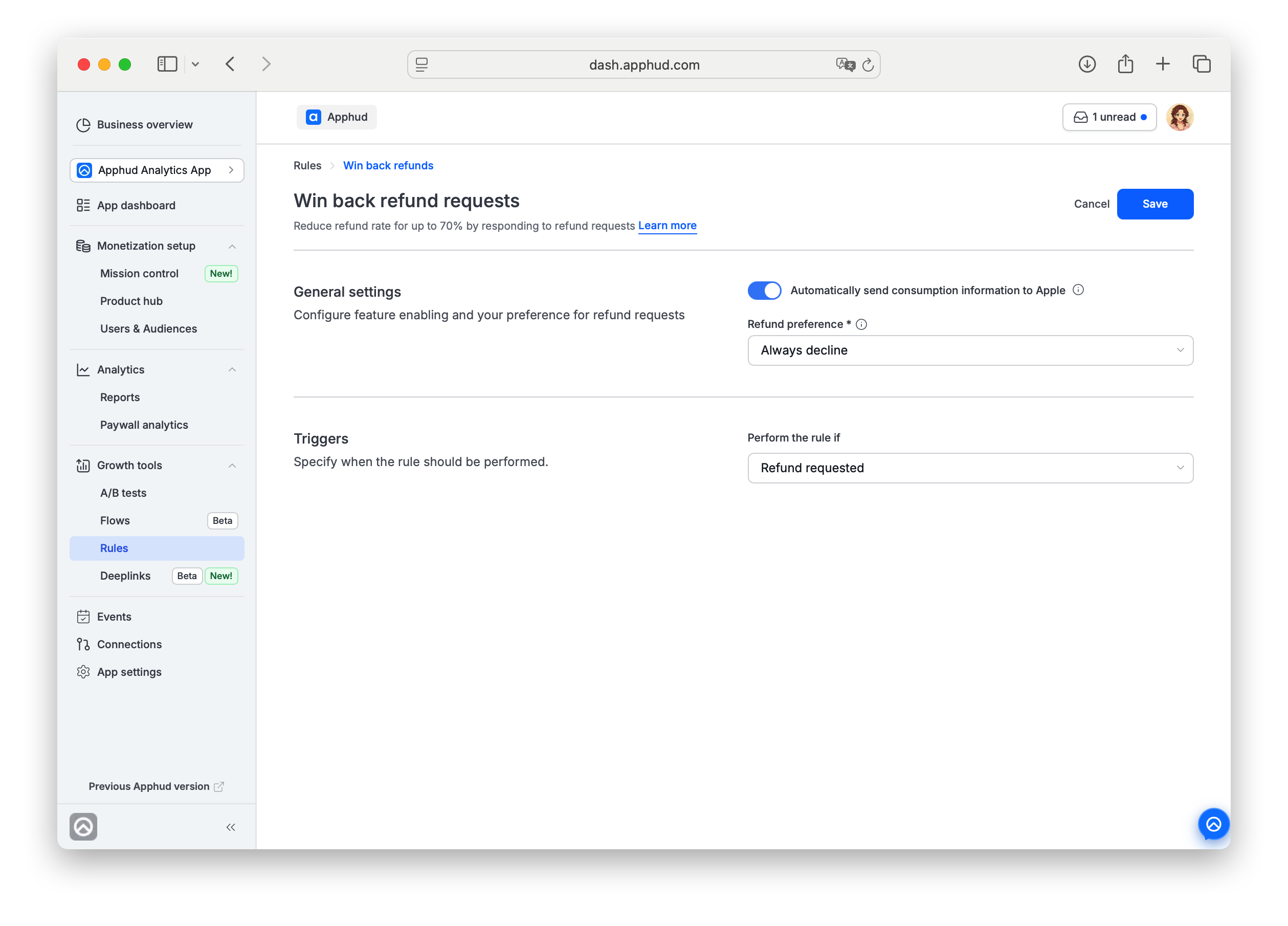This screenshot has width=1288, height=926.
Task: Click the Apphud support chat bubble icon
Action: point(1214,824)
